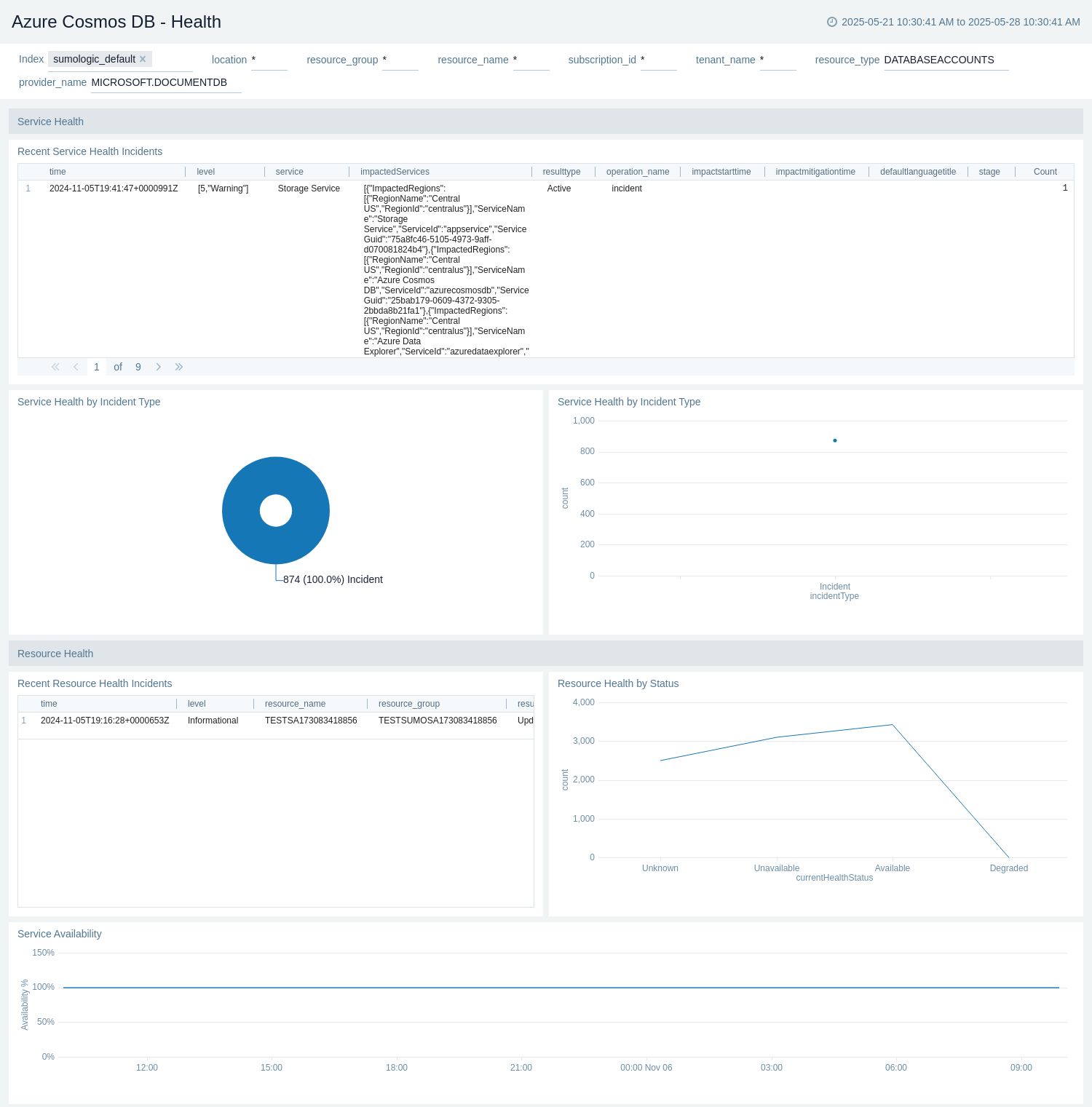Sort by stage column header
Image resolution: width=1092 pixels, height=1107 pixels.
point(989,172)
